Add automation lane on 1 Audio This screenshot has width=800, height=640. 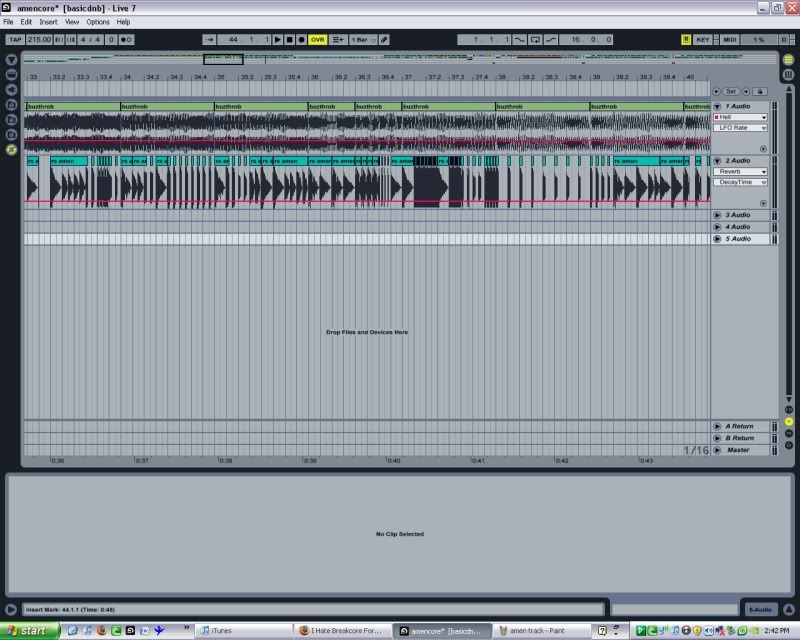[x=763, y=149]
